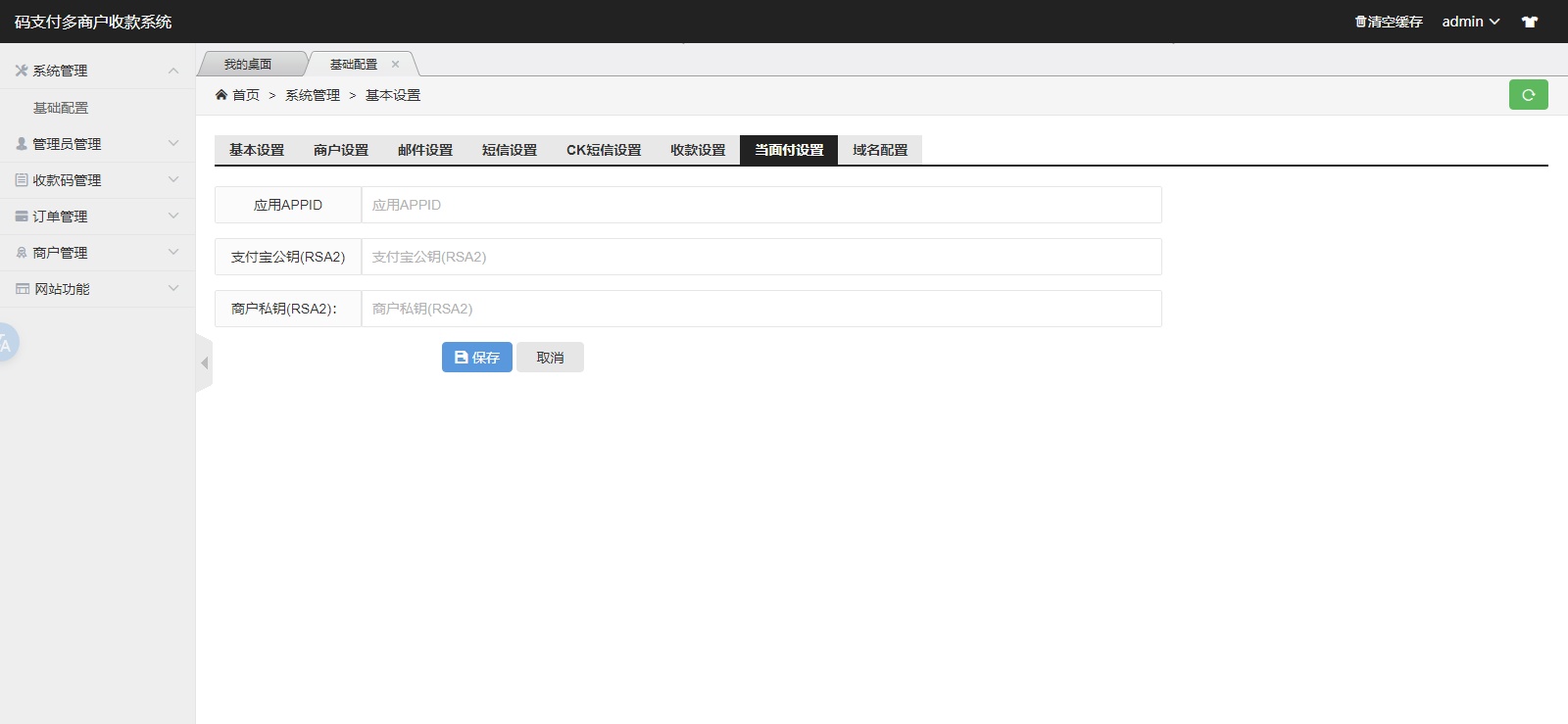Switch to the 我的桌面 tab
1568x724 pixels.
[x=248, y=64]
